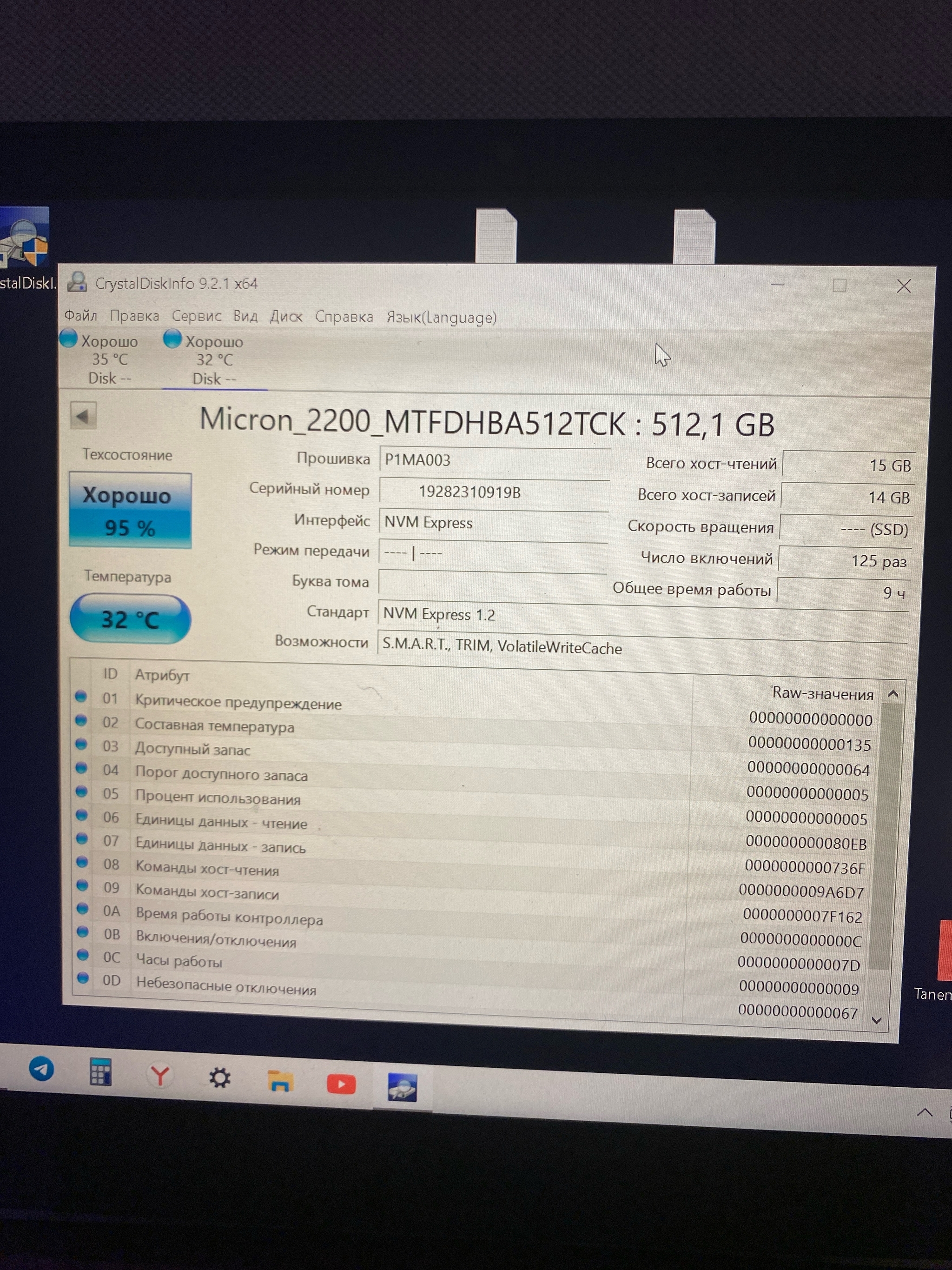Open the Calculator from taskbar
The width and height of the screenshot is (952, 1270).
[x=100, y=1072]
